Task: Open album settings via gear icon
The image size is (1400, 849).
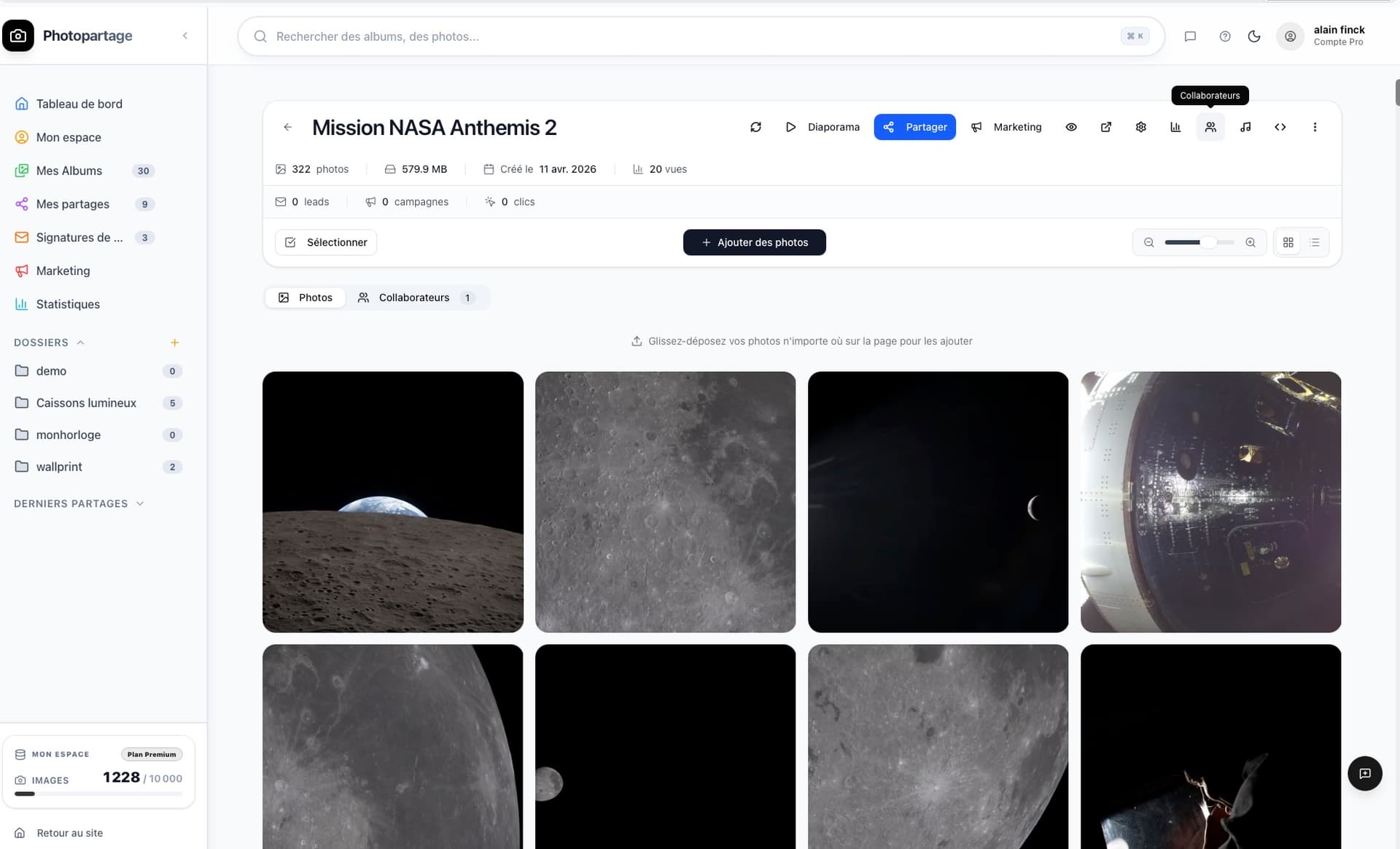Action: (x=1141, y=127)
